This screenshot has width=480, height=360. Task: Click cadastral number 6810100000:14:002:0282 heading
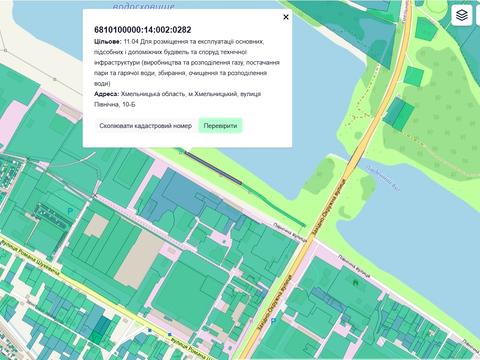click(143, 30)
